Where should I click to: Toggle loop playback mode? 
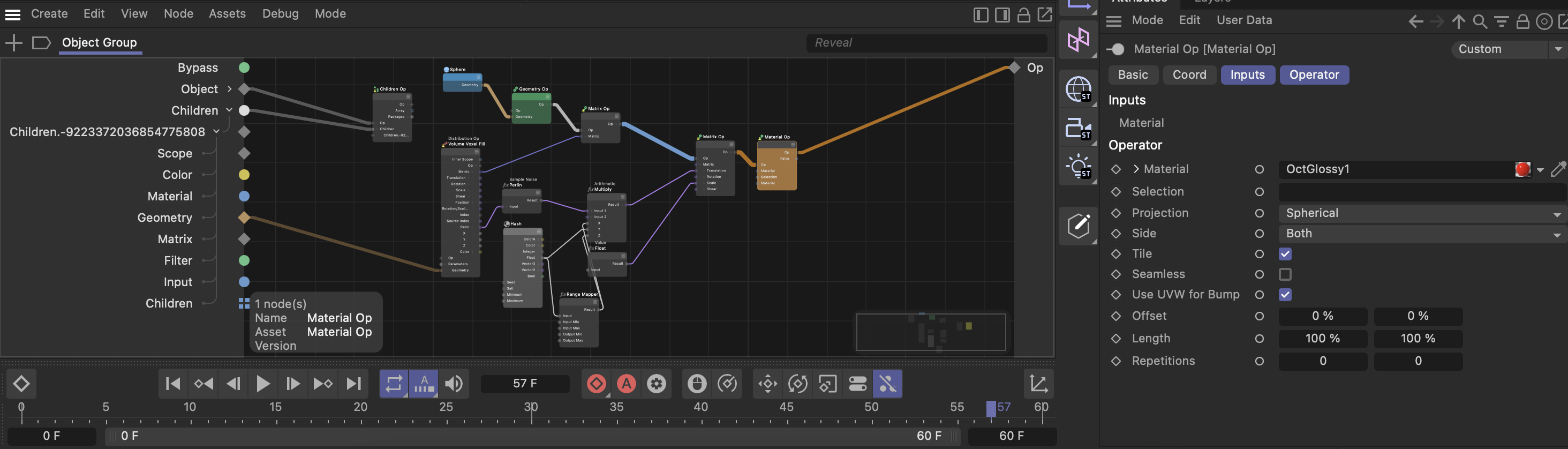pos(394,384)
